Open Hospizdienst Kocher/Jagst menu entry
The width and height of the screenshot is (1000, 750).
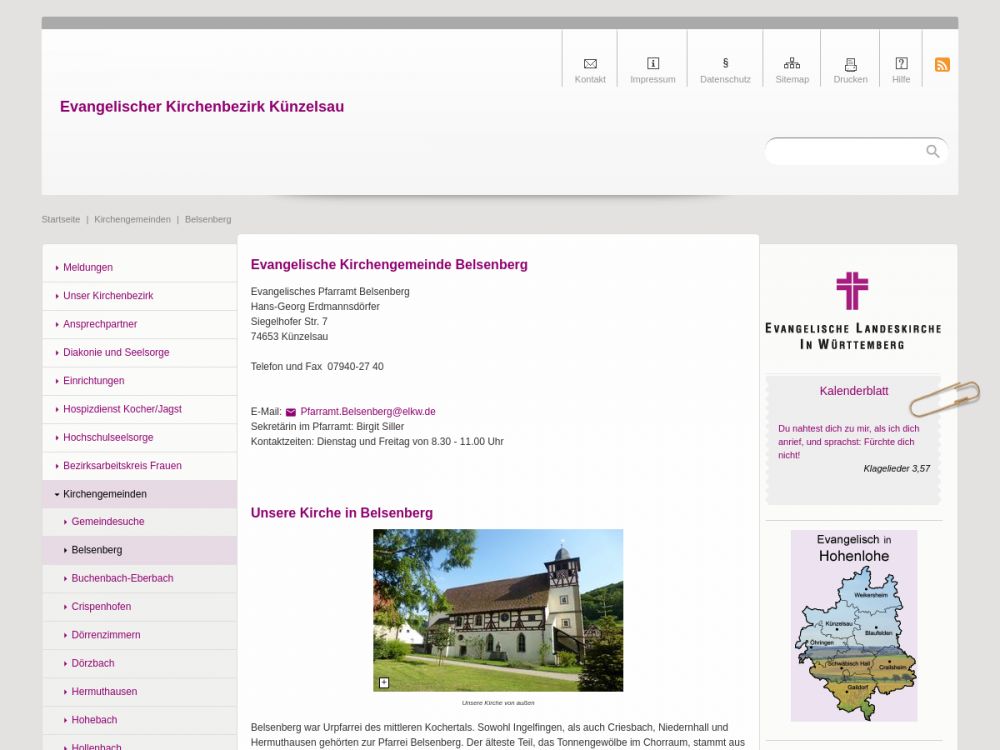(x=122, y=409)
